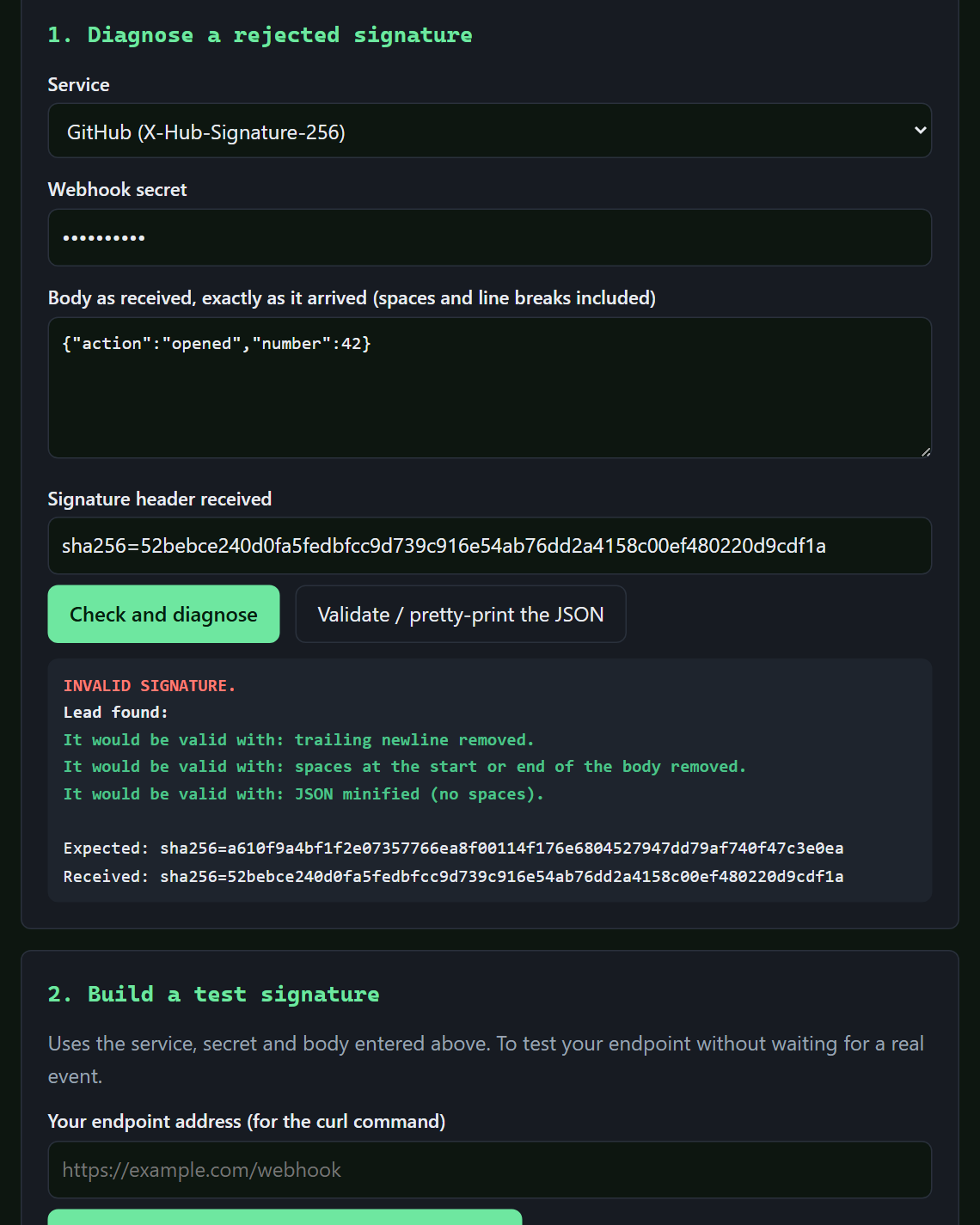The image size is (980, 1225).
Task: Click the 'Service' field label
Action: click(x=78, y=84)
